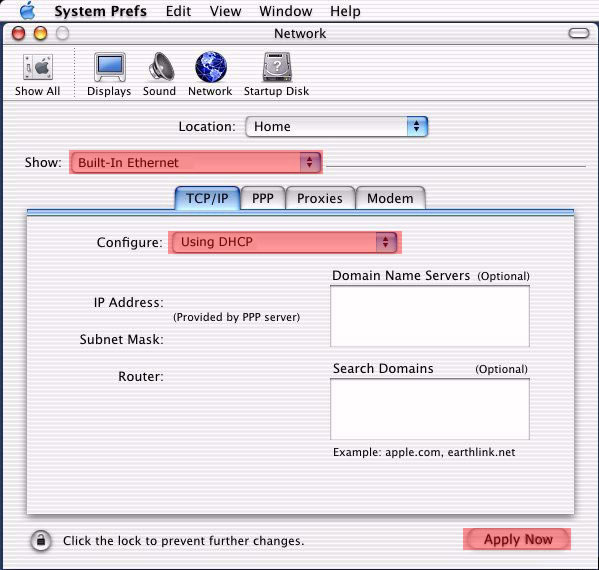This screenshot has width=599, height=570.
Task: Switch to the Proxies tab
Action: click(x=320, y=198)
